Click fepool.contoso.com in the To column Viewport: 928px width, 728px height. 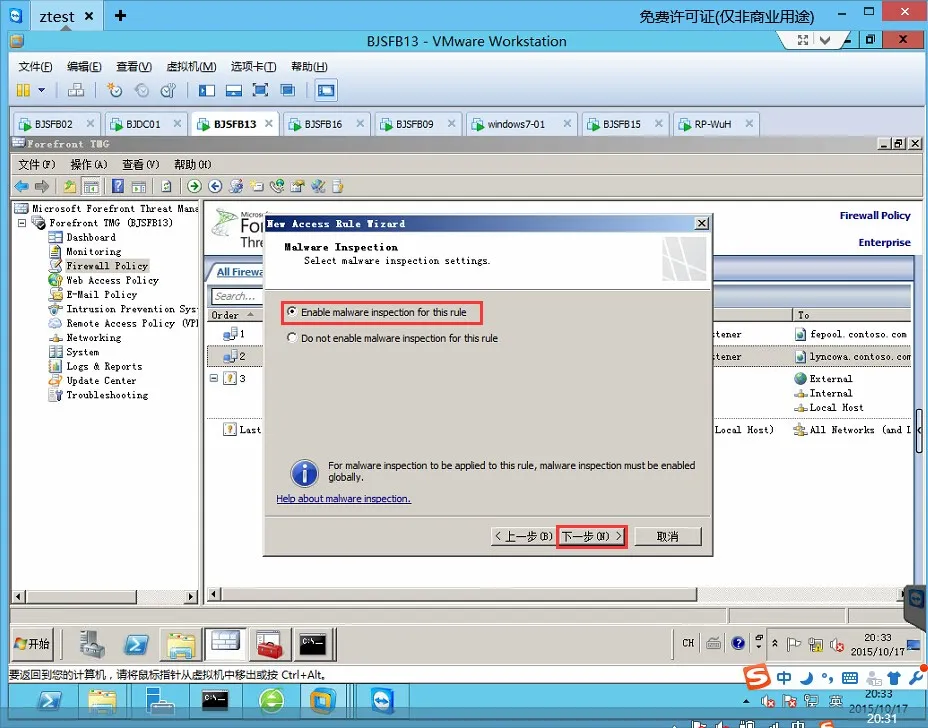pyautogui.click(x=858, y=334)
